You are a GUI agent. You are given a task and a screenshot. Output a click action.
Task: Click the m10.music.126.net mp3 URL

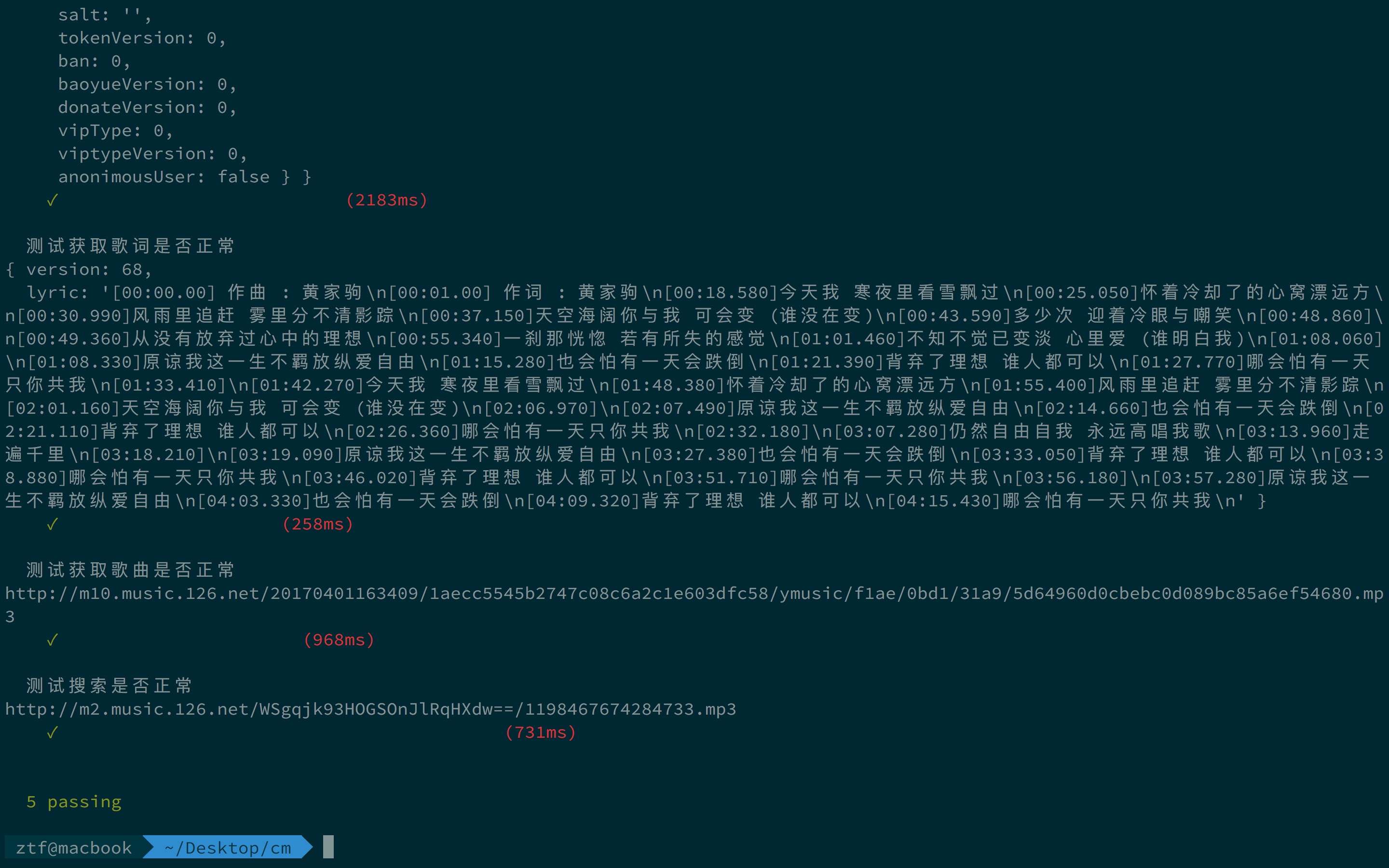point(694,594)
